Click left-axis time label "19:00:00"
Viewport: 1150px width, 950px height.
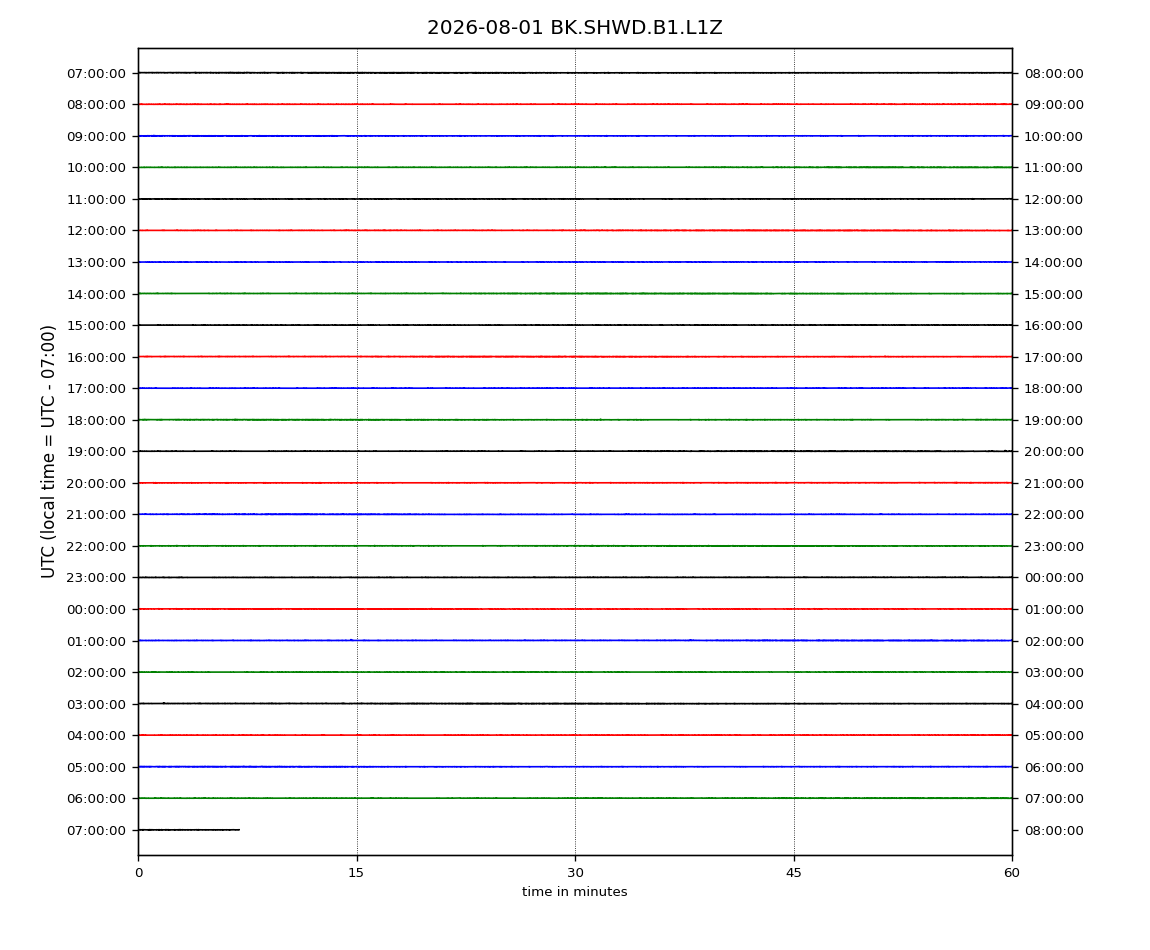coord(96,452)
